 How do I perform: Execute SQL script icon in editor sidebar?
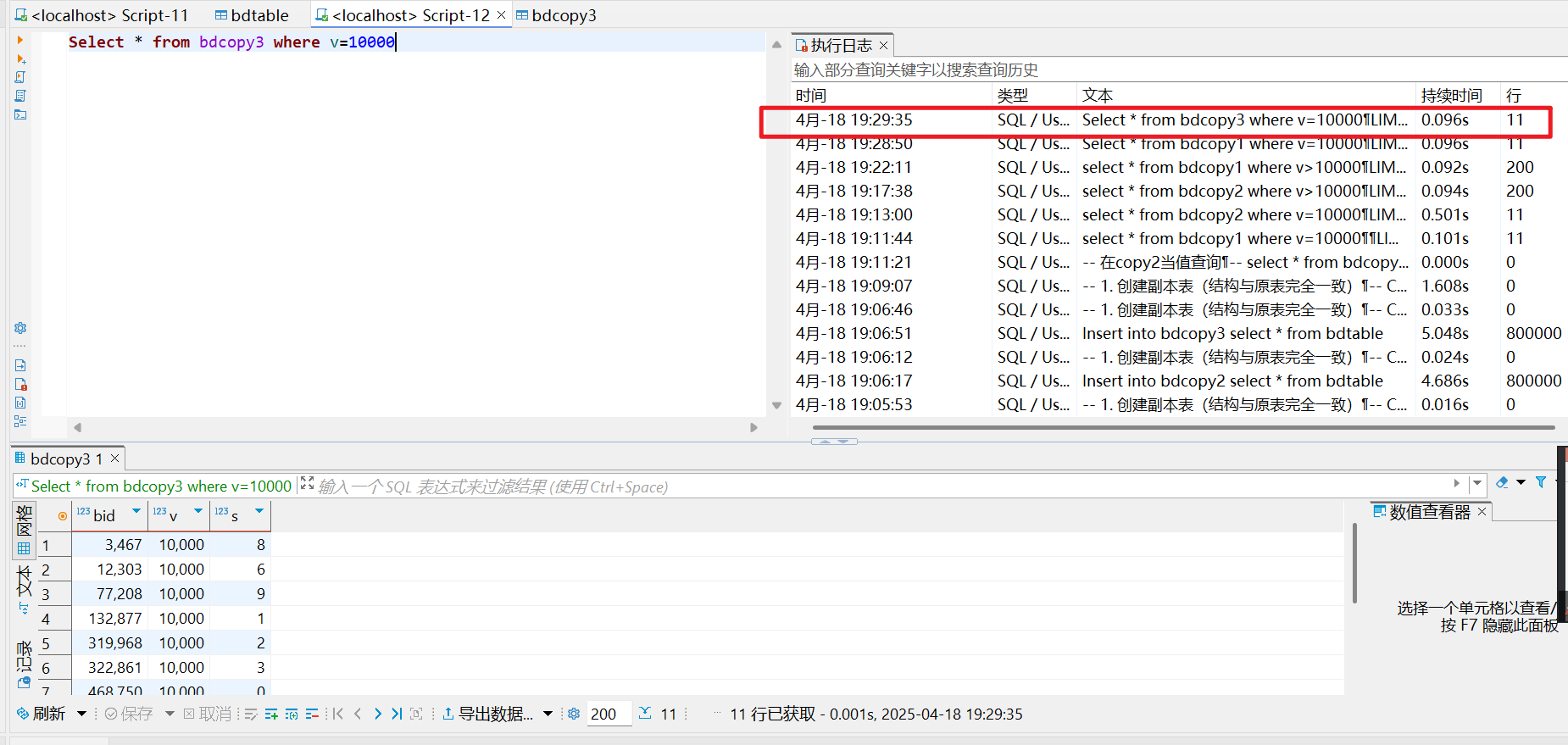(20, 77)
